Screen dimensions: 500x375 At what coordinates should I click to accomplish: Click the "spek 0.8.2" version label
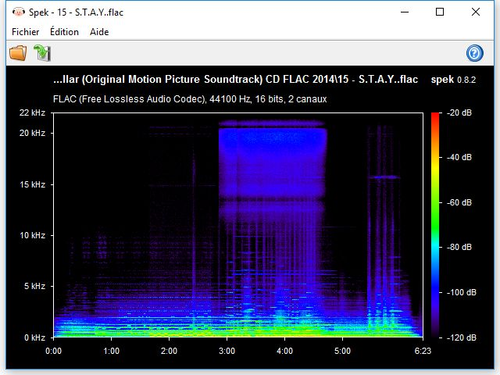[x=453, y=80]
